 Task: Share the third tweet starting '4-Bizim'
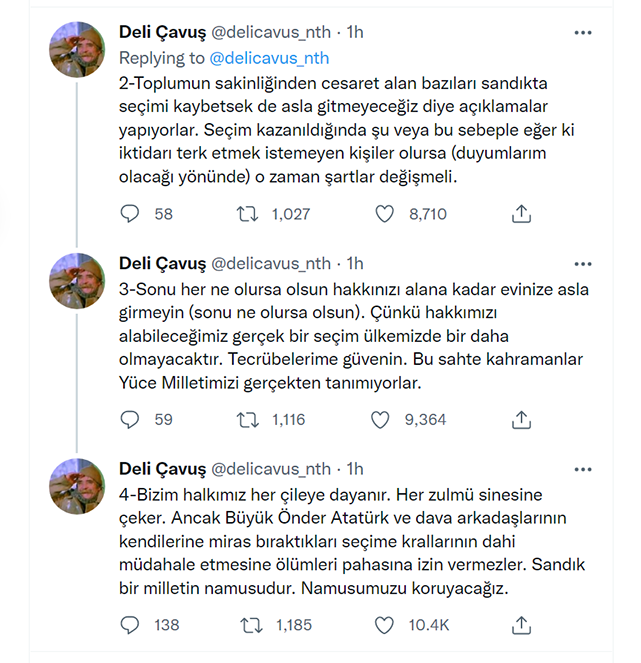point(521,625)
